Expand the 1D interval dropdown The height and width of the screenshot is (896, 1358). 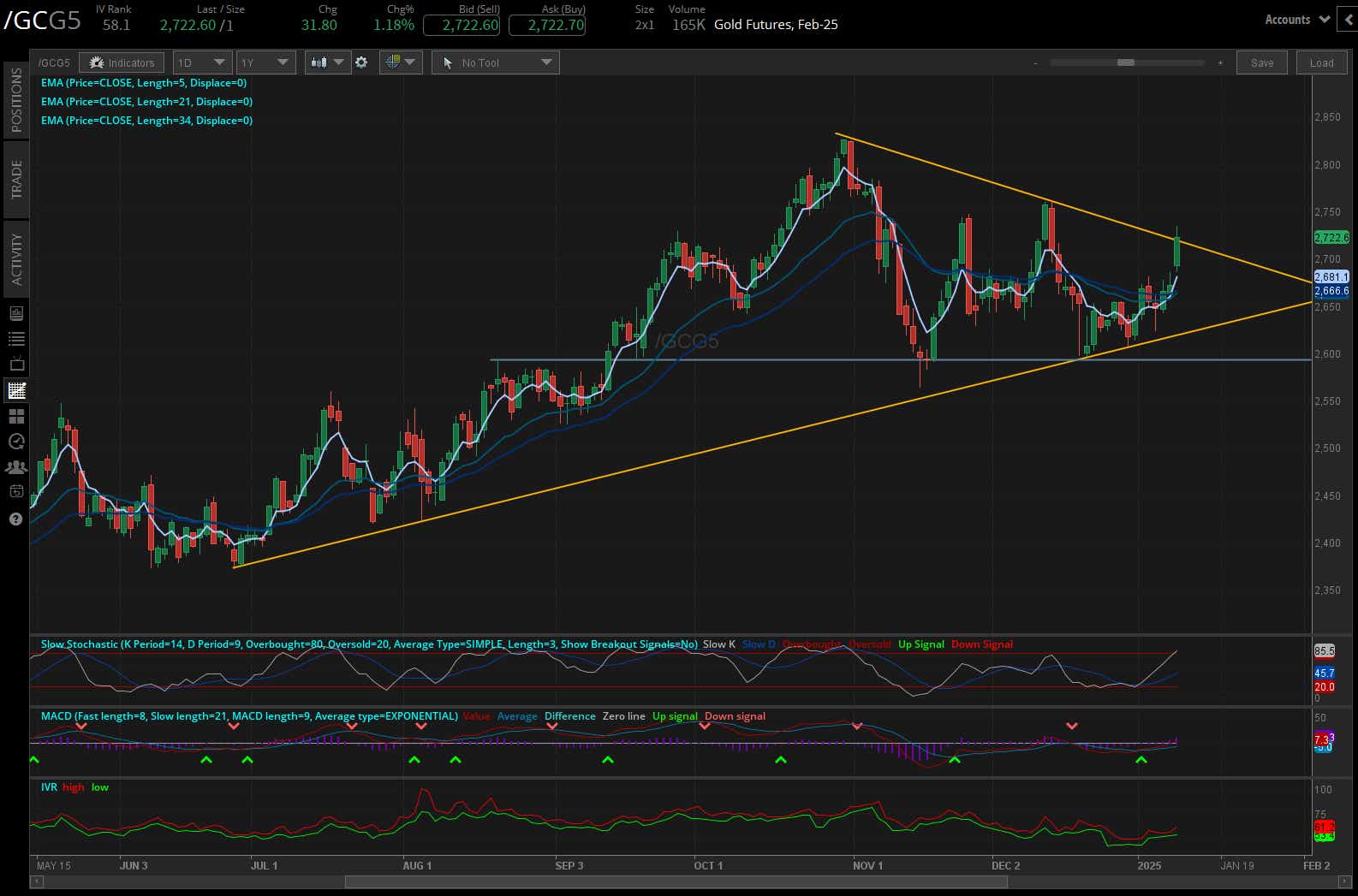[201, 62]
